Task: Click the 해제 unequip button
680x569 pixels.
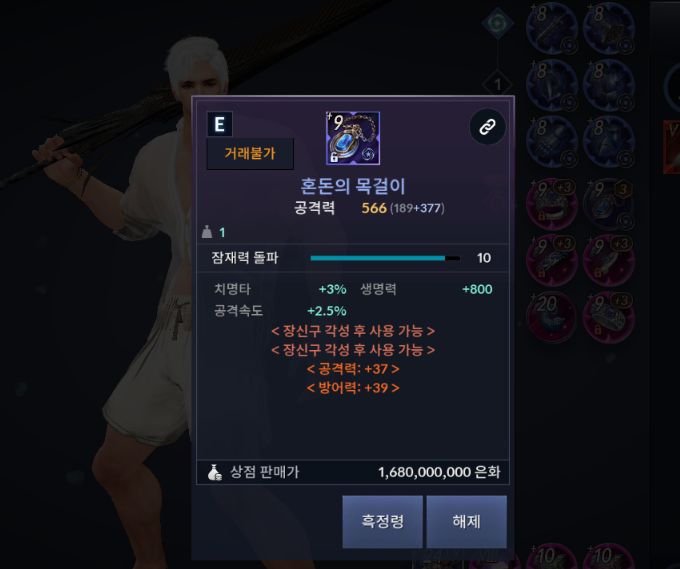Action: pyautogui.click(x=467, y=522)
